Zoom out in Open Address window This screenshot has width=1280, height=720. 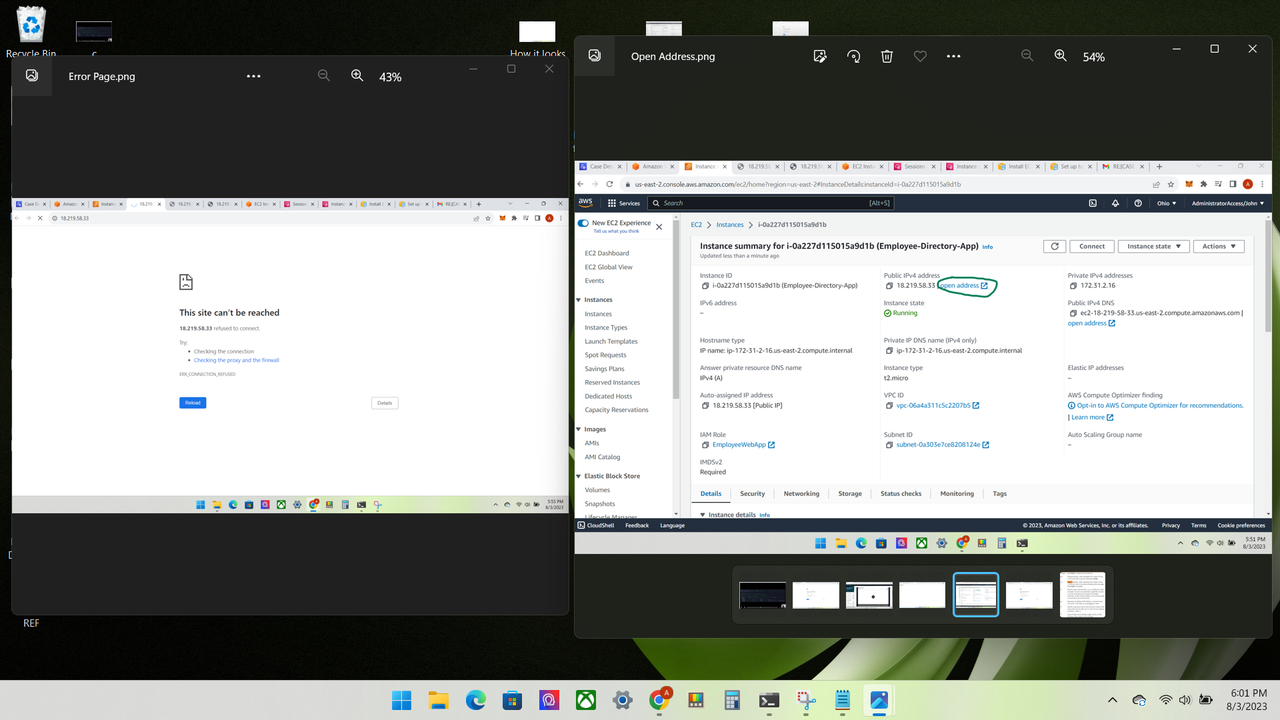(1027, 56)
